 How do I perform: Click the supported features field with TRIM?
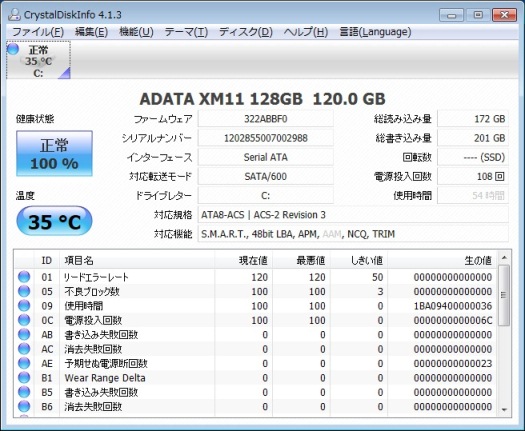(353, 234)
